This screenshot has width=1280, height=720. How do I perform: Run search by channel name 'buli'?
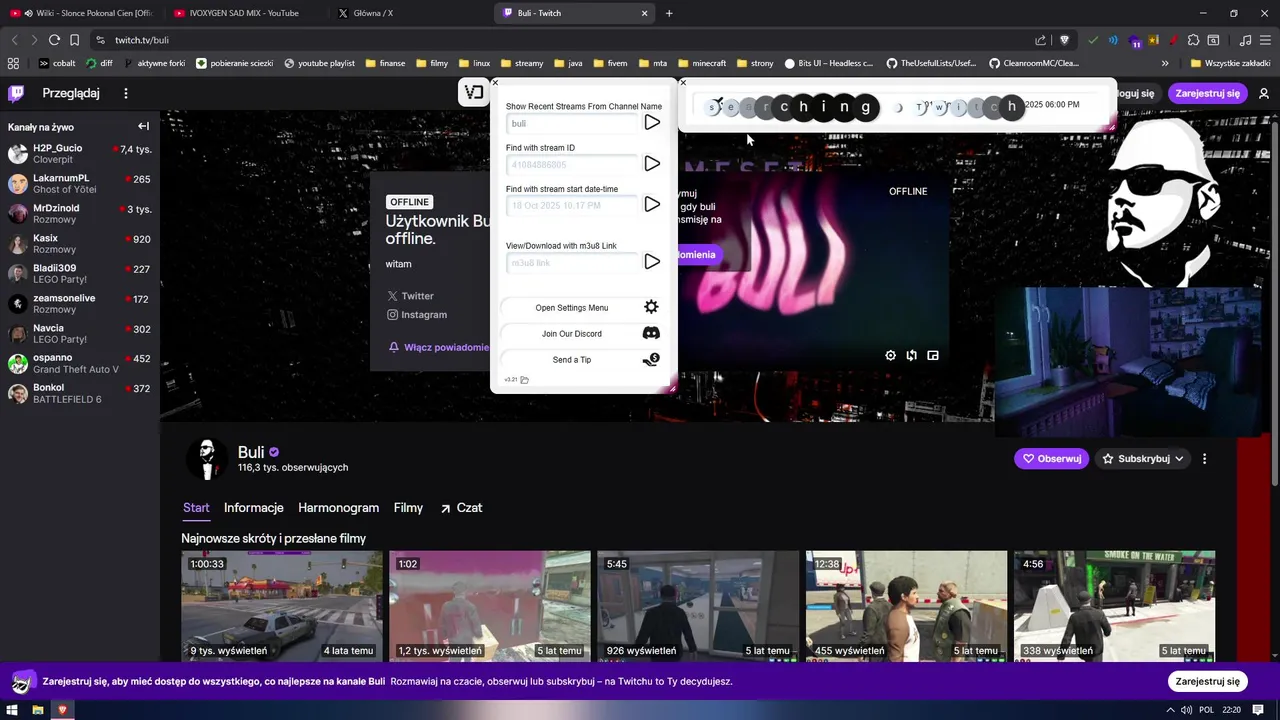pos(652,122)
